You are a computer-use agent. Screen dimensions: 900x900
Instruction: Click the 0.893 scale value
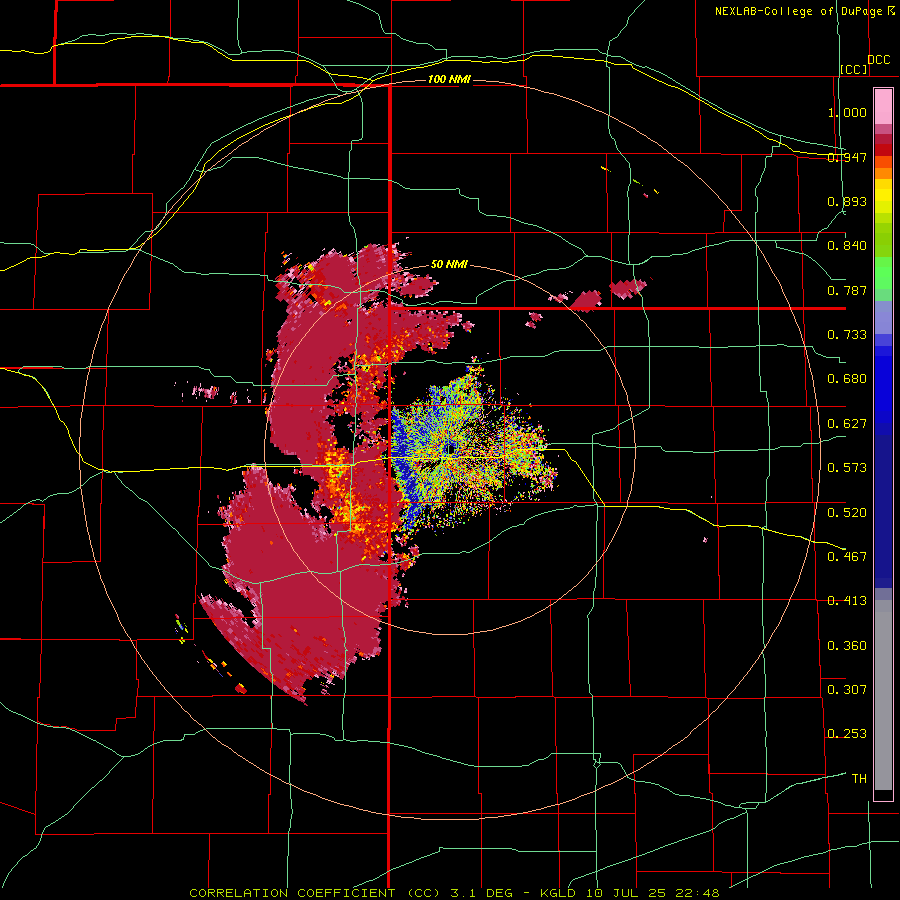click(x=847, y=201)
